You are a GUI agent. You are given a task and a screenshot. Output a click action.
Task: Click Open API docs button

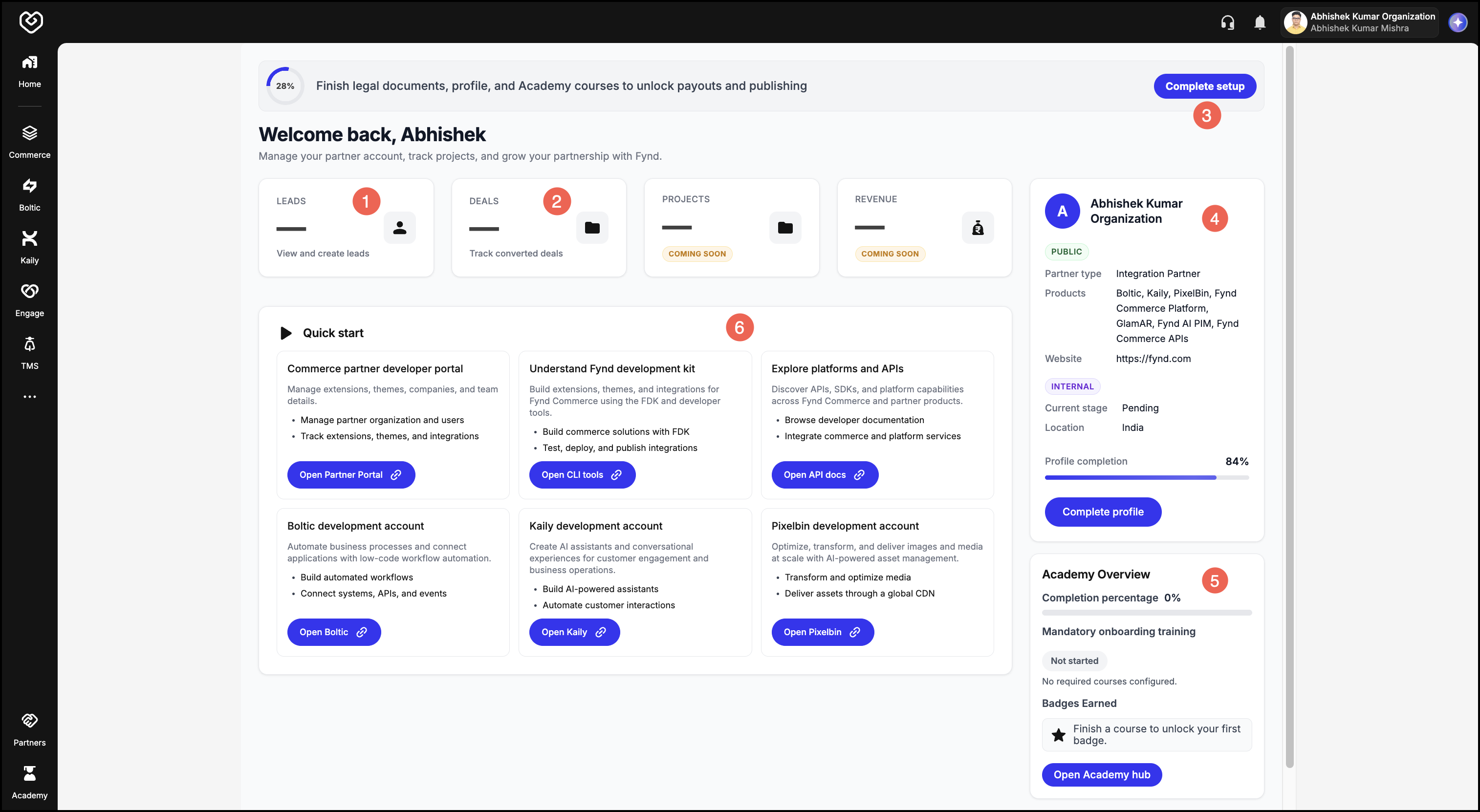point(825,475)
